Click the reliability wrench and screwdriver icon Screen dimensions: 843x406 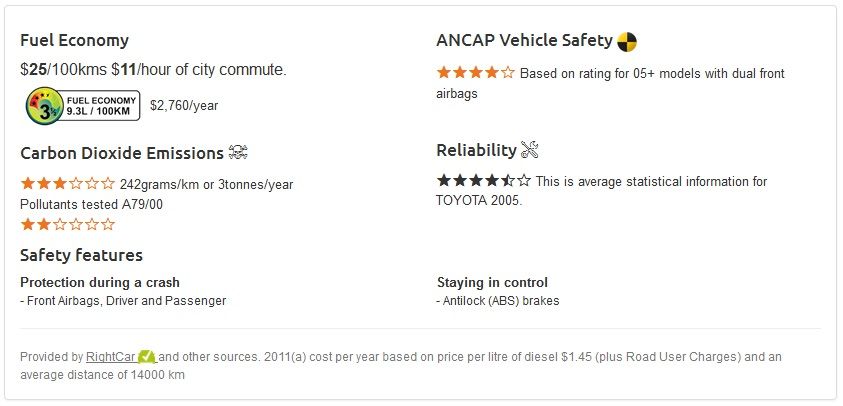tap(530, 150)
